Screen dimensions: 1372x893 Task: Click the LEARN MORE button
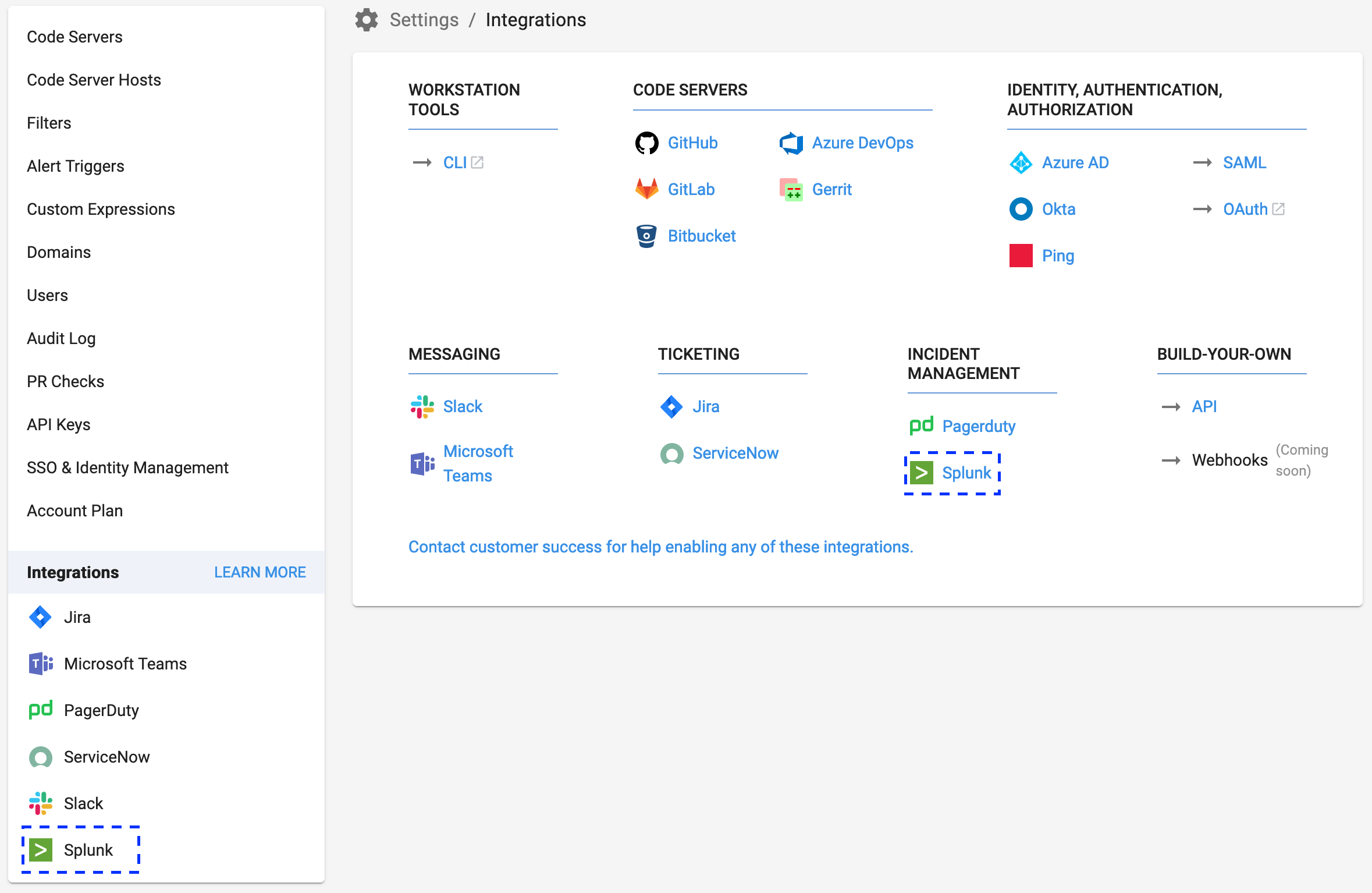[260, 572]
